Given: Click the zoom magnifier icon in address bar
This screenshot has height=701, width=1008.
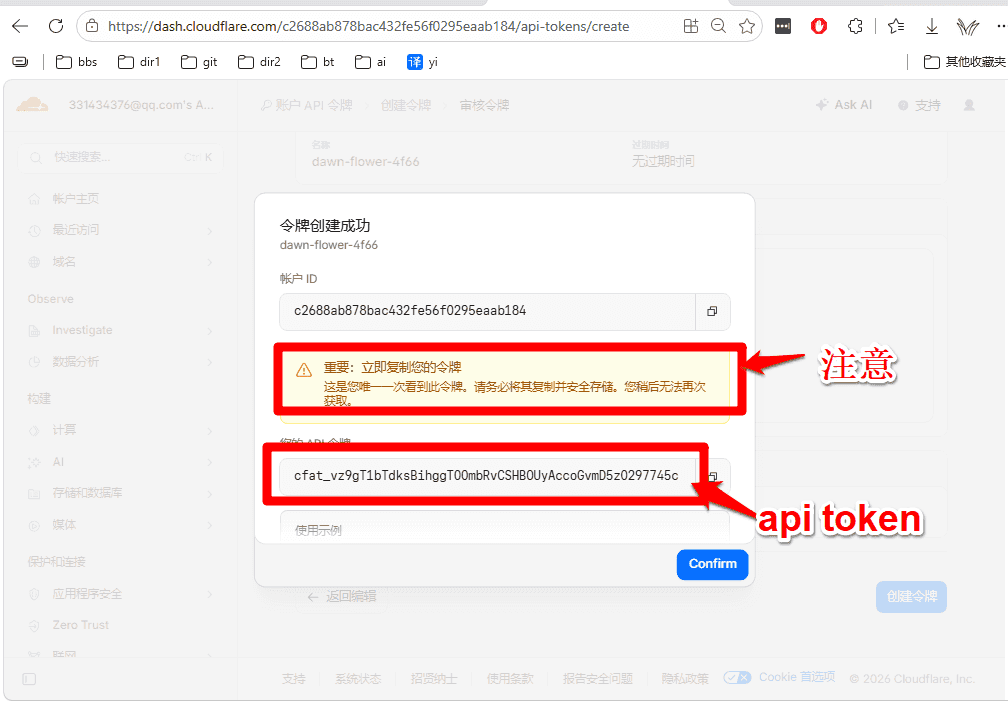Looking at the screenshot, I should tap(718, 26).
